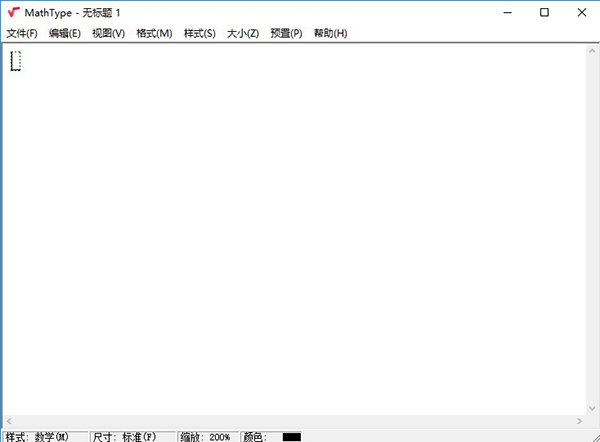Click the horizontal scrollbar right arrow
The width and height of the screenshot is (600, 442).
[577, 421]
